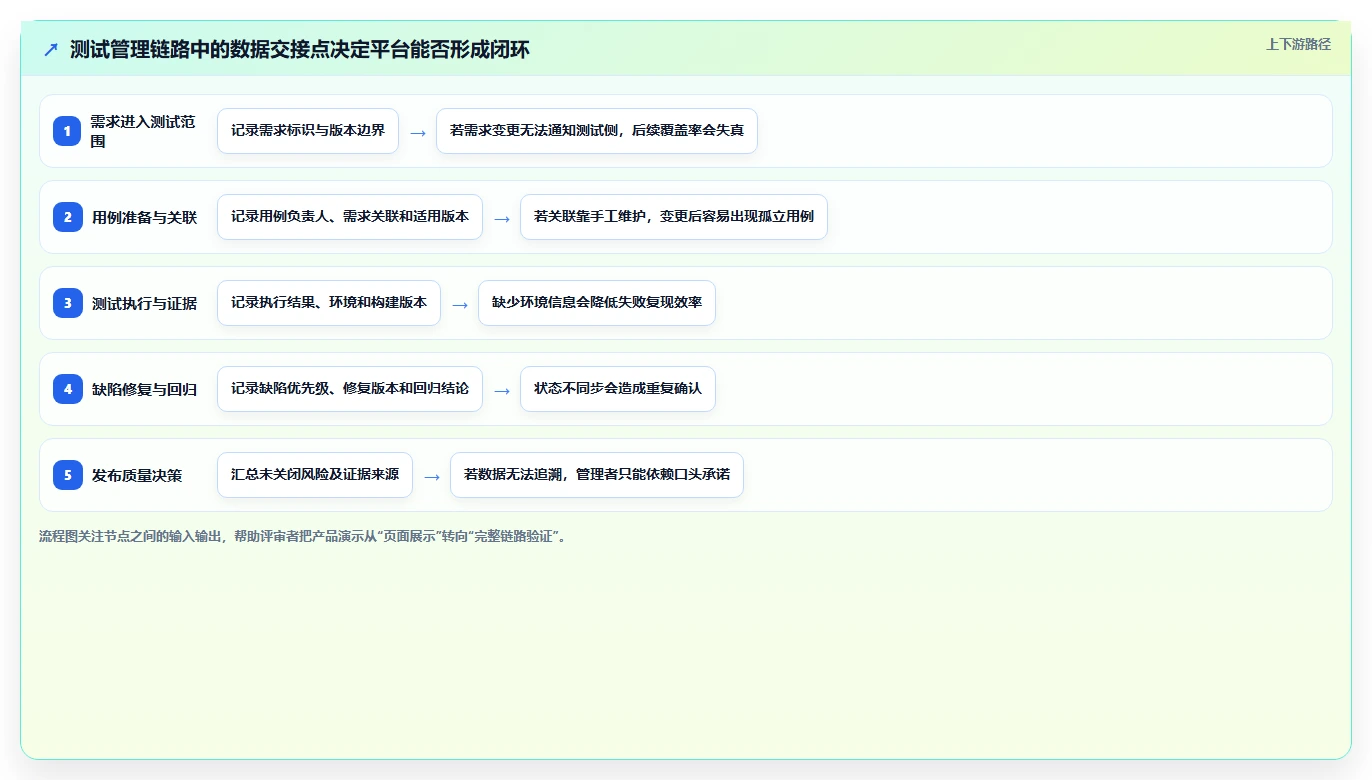The height and width of the screenshot is (780, 1372).
Task: Click the 记录用例负责人、需求关联和适用版本 box
Action: pos(350,217)
